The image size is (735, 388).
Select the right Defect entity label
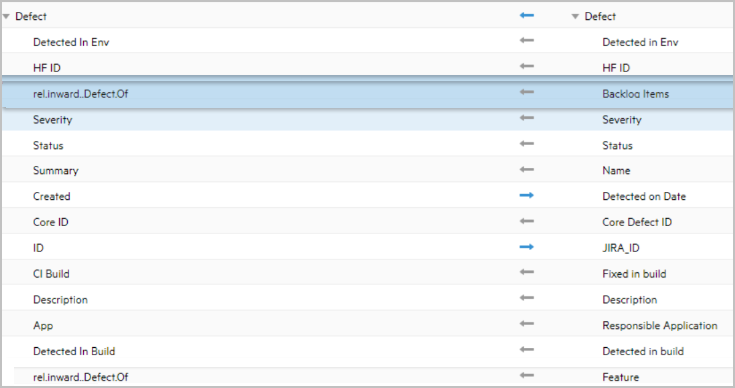click(600, 16)
